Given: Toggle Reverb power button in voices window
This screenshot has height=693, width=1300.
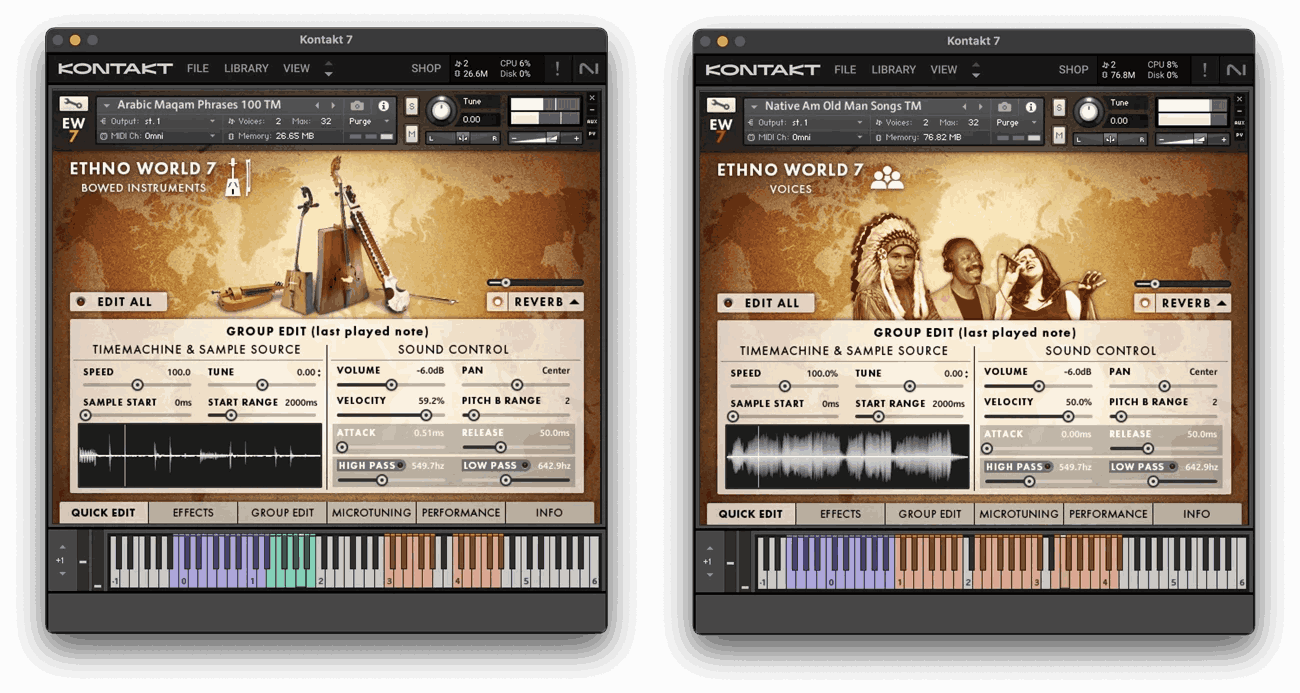Looking at the screenshot, I should 1145,303.
